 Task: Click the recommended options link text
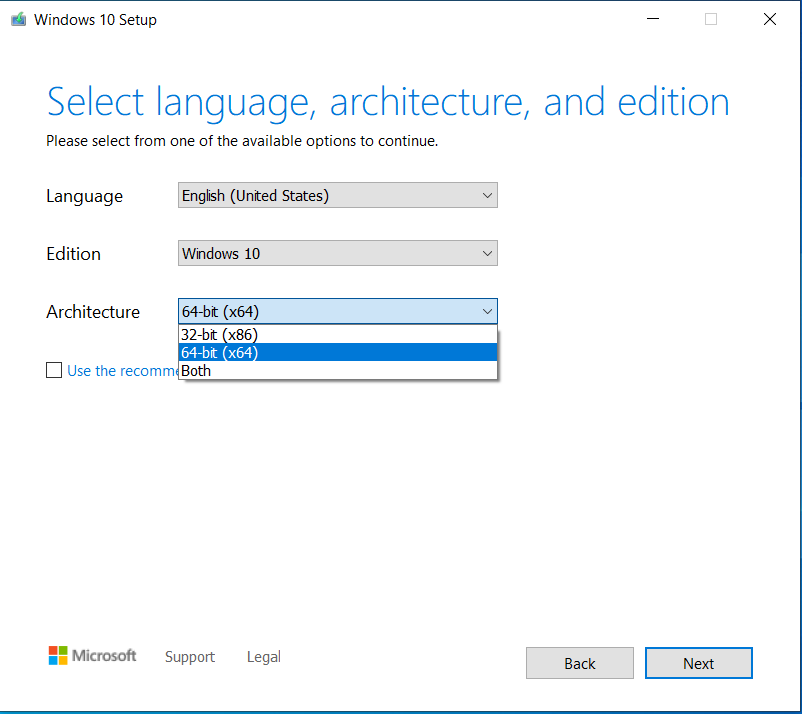[x=123, y=371]
